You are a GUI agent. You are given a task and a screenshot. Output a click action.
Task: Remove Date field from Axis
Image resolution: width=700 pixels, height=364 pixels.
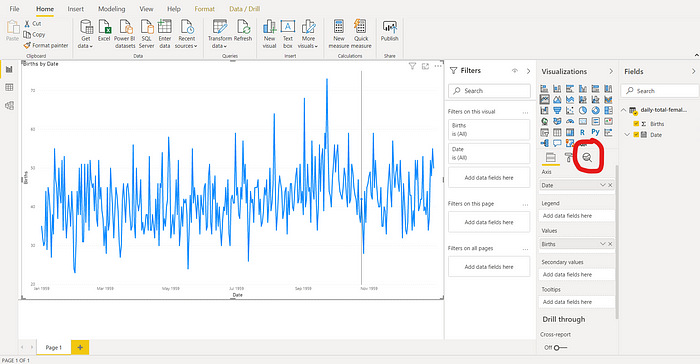610,185
